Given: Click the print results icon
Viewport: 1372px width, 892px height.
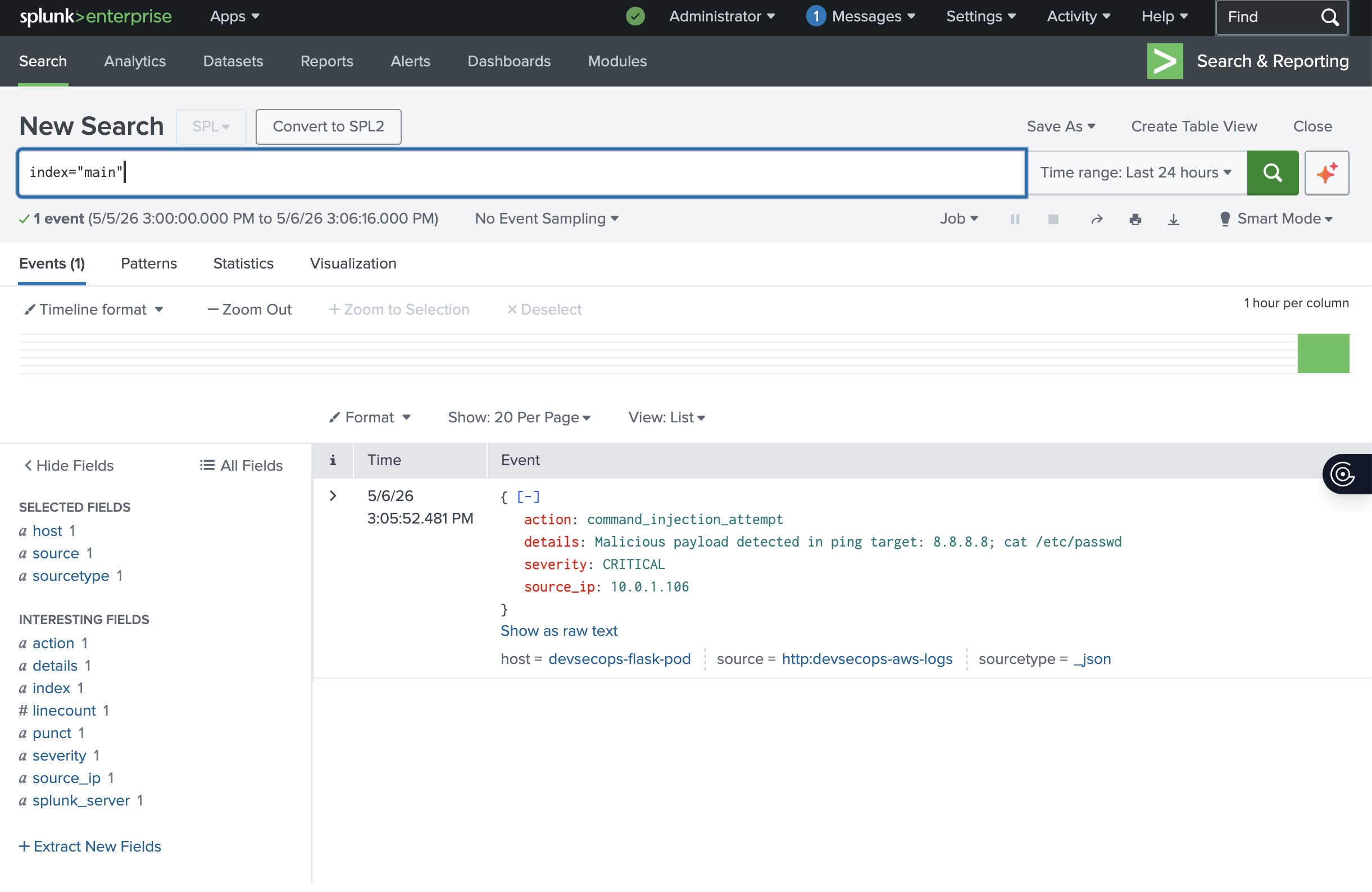Looking at the screenshot, I should pos(1135,219).
